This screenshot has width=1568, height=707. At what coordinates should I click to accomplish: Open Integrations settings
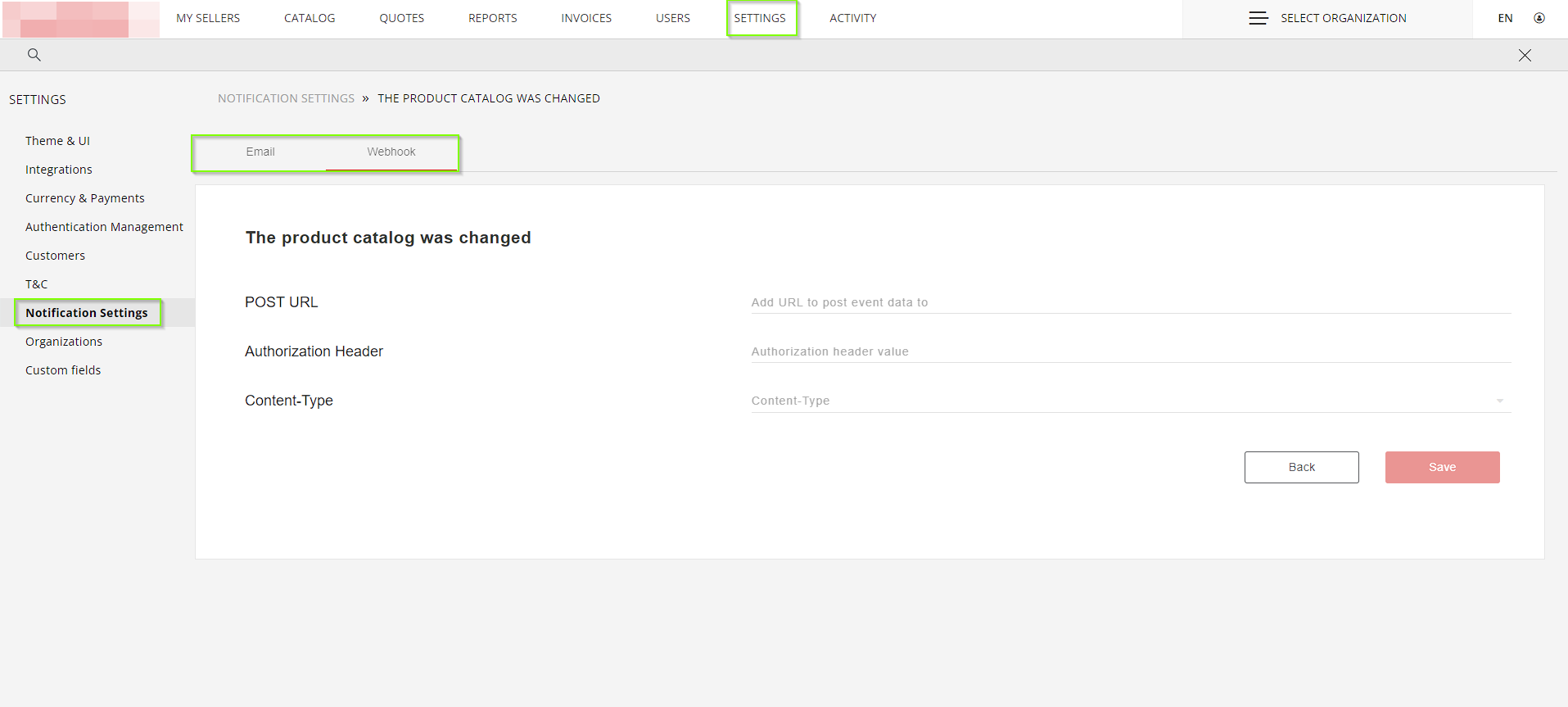pyautogui.click(x=59, y=170)
